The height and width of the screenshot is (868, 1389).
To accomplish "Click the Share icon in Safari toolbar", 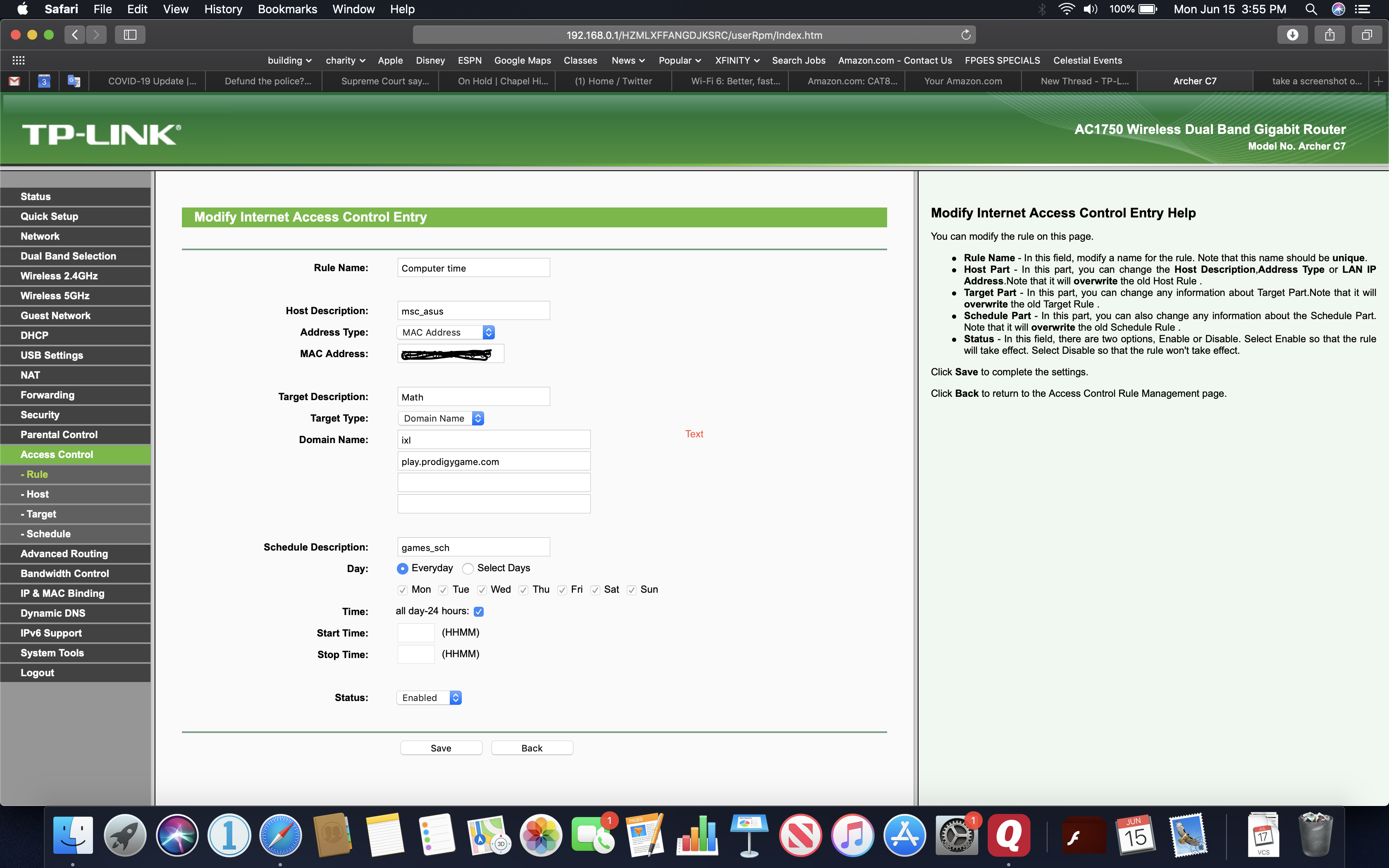I will (1329, 35).
